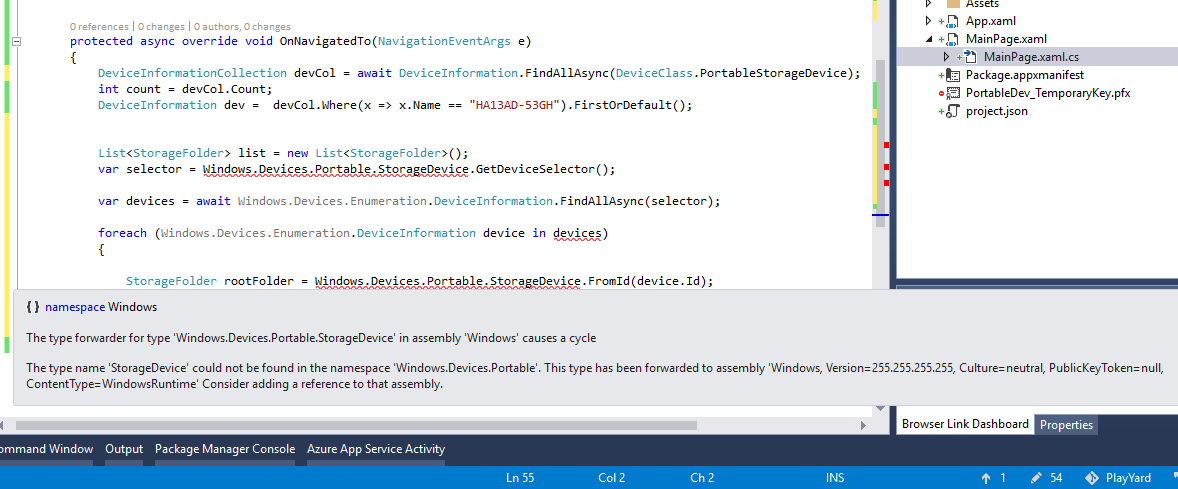The height and width of the screenshot is (489, 1178).
Task: Click the top red error marker on scrollbar
Action: [887, 144]
